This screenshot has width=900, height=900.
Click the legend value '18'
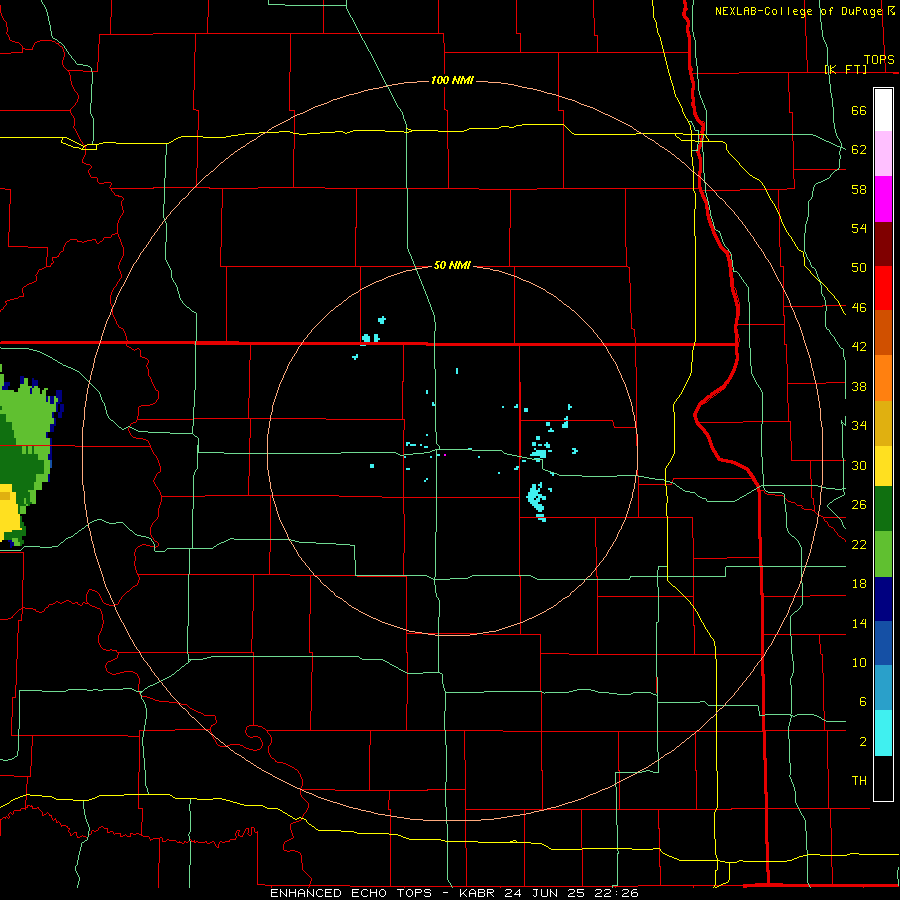point(859,584)
